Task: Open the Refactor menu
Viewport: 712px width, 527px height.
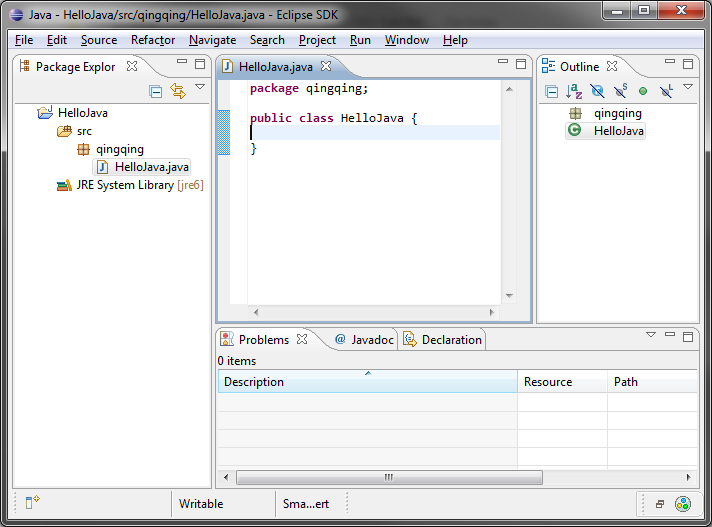Action: 153,40
